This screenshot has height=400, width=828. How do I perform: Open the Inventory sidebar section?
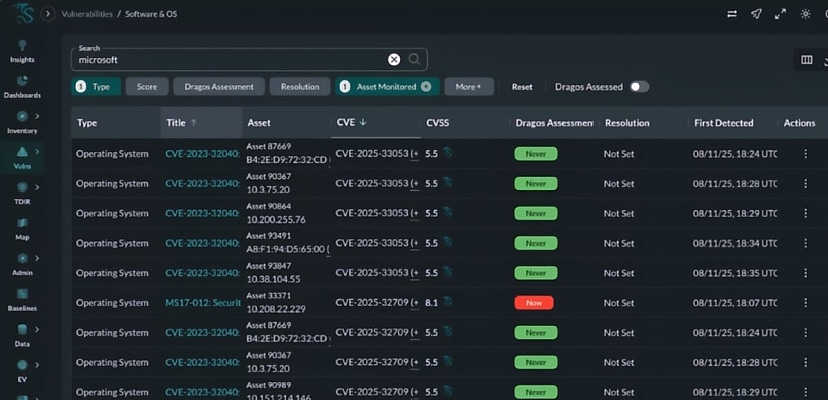[x=22, y=123]
